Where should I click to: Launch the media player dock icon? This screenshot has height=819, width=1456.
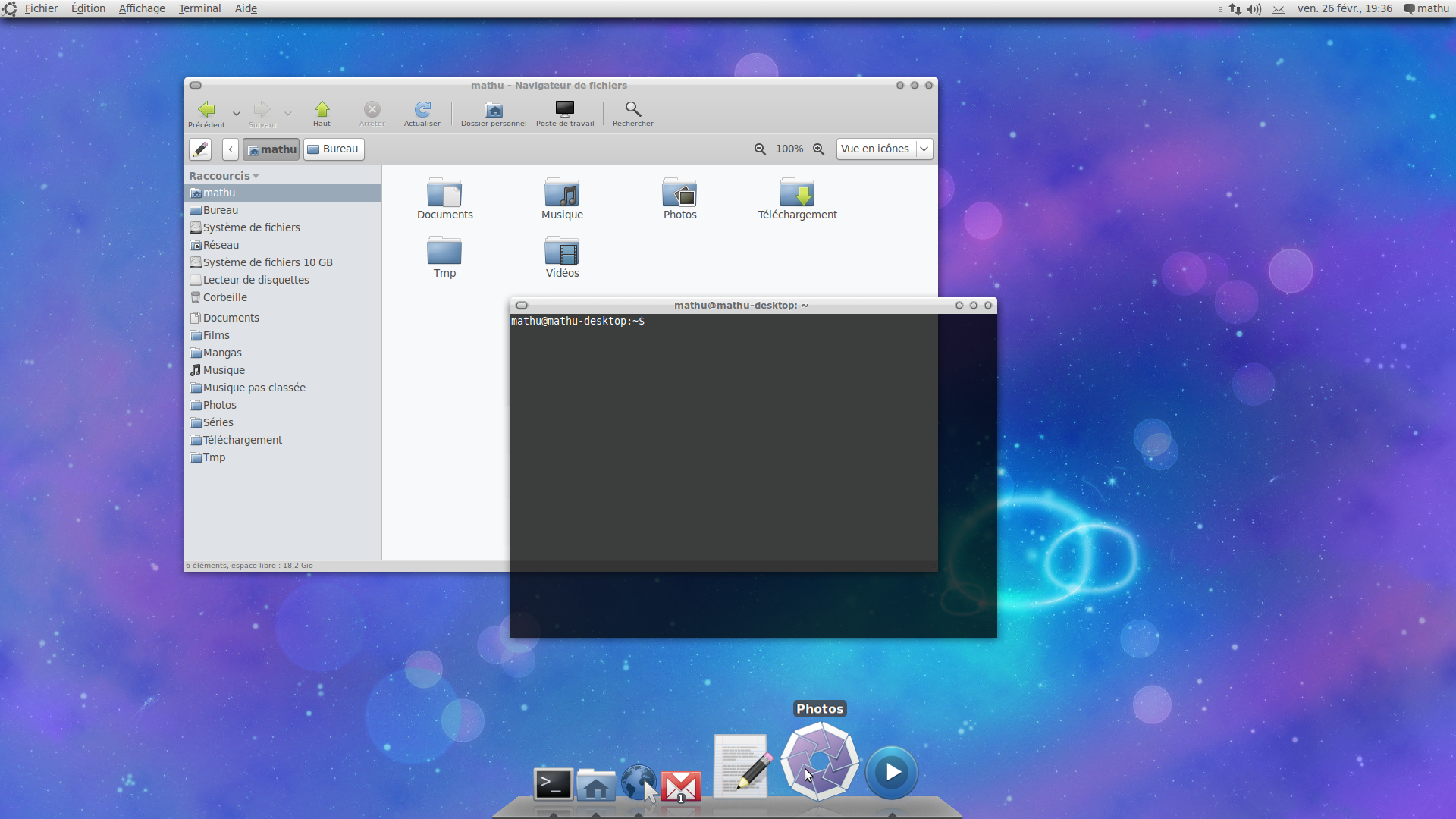coord(892,773)
